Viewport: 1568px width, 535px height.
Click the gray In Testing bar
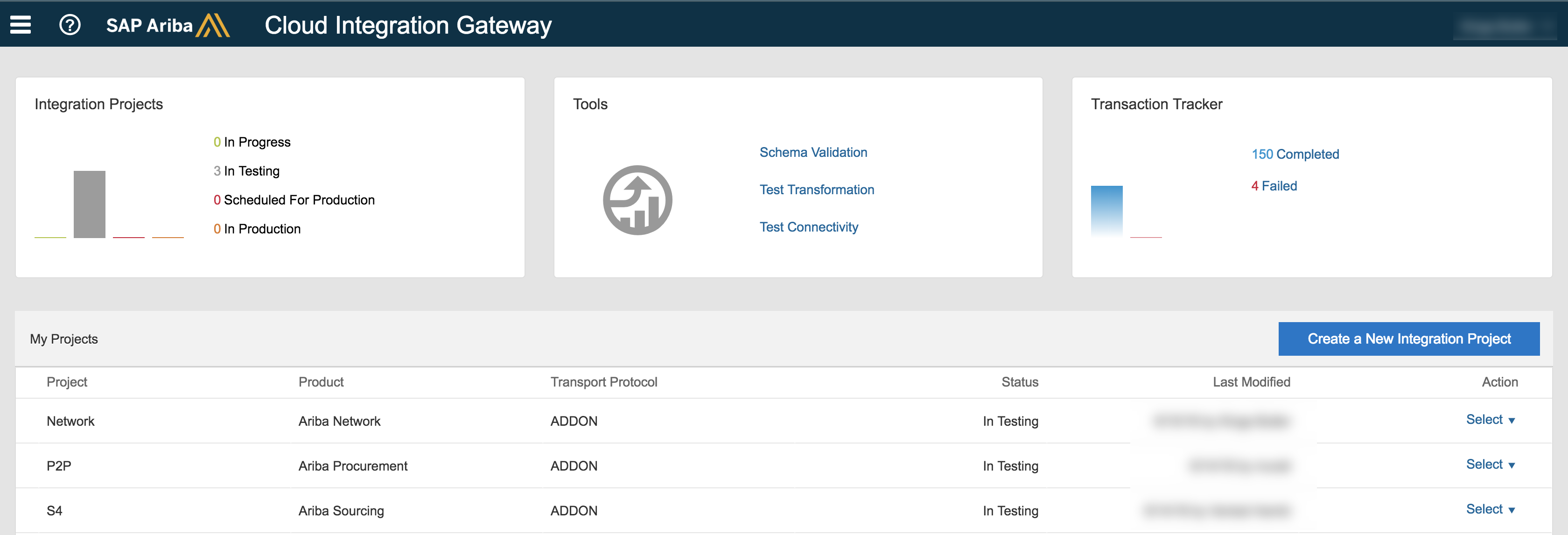point(90,204)
